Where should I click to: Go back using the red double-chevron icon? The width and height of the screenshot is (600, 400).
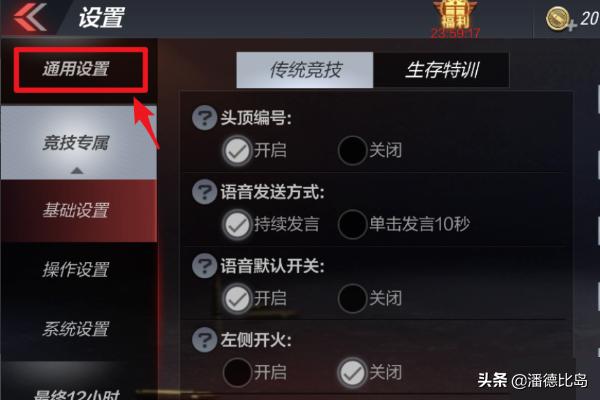click(x=30, y=17)
